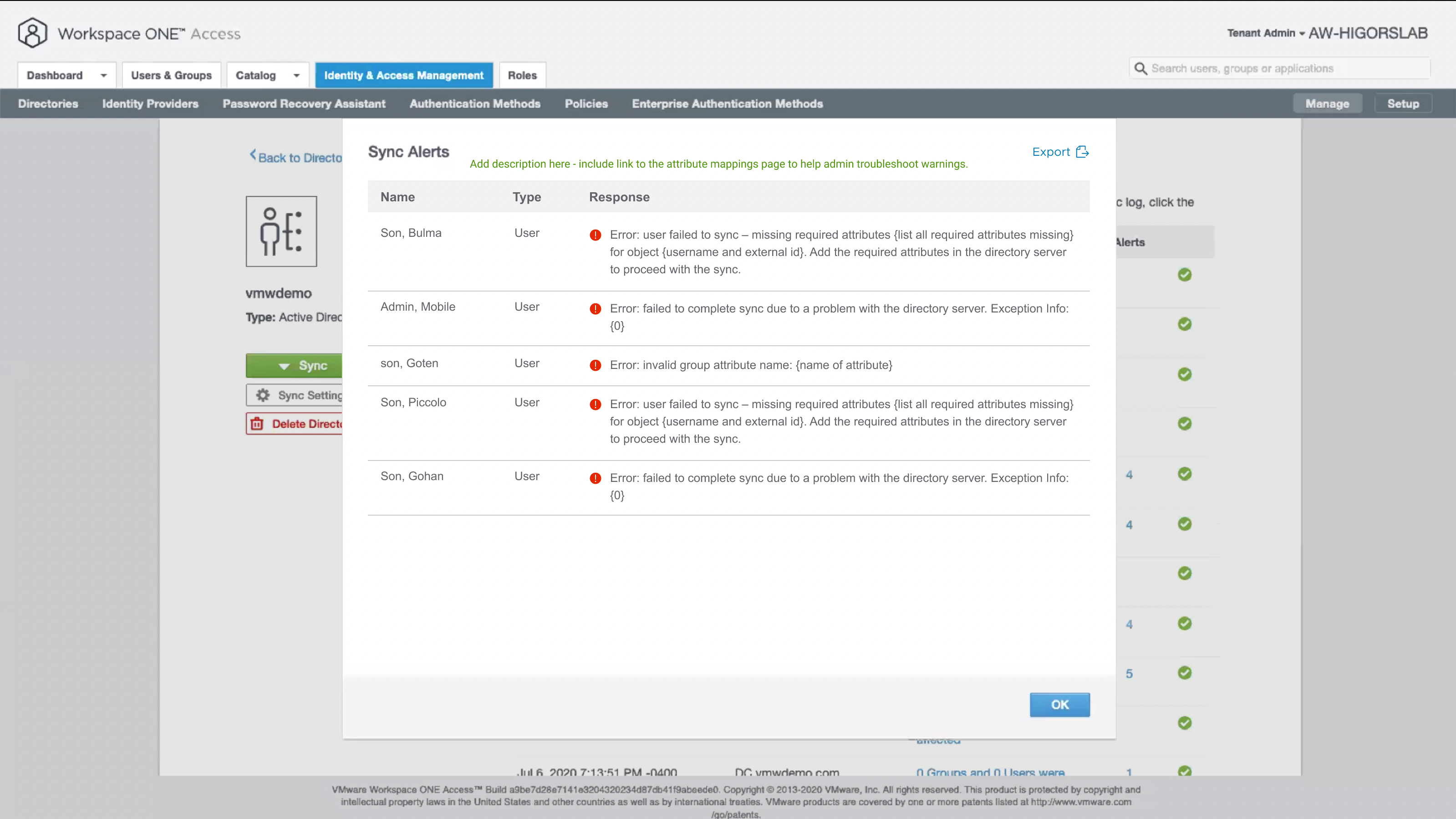The image size is (1456, 819).
Task: Click the Export icon in Sync Alerts
Action: click(x=1082, y=152)
